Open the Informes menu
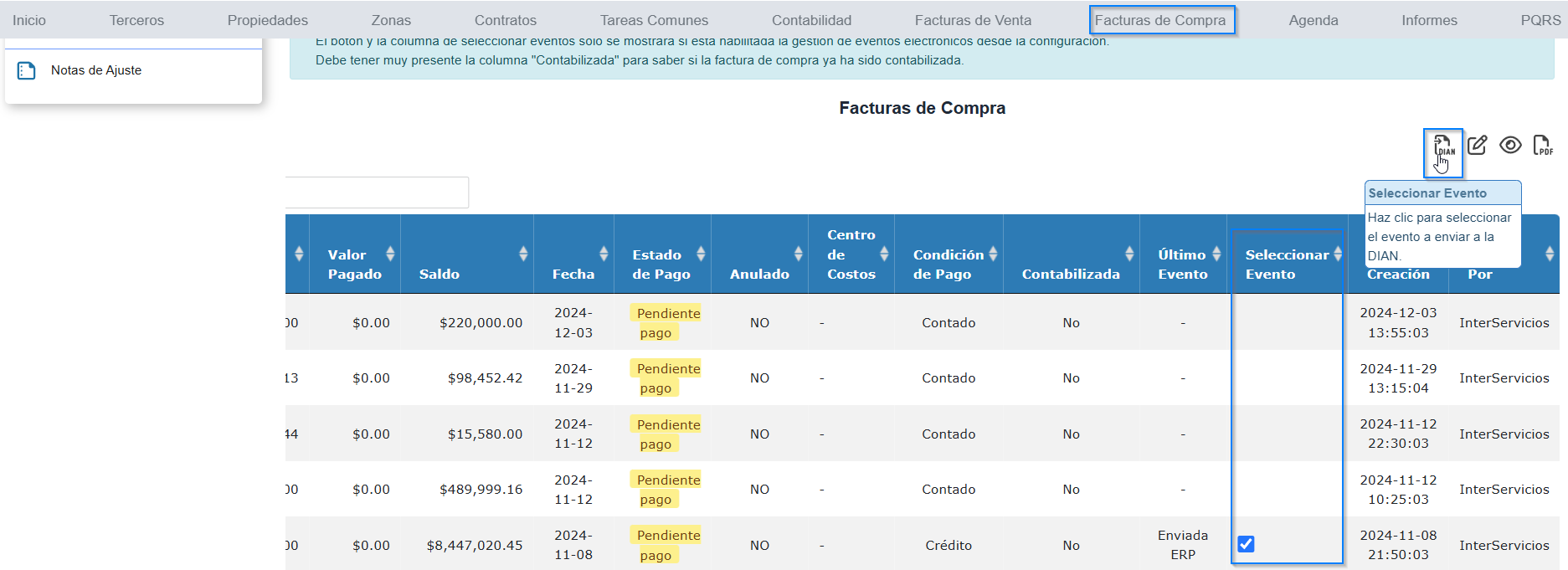Image resolution: width=1568 pixels, height=570 pixels. (x=1429, y=20)
